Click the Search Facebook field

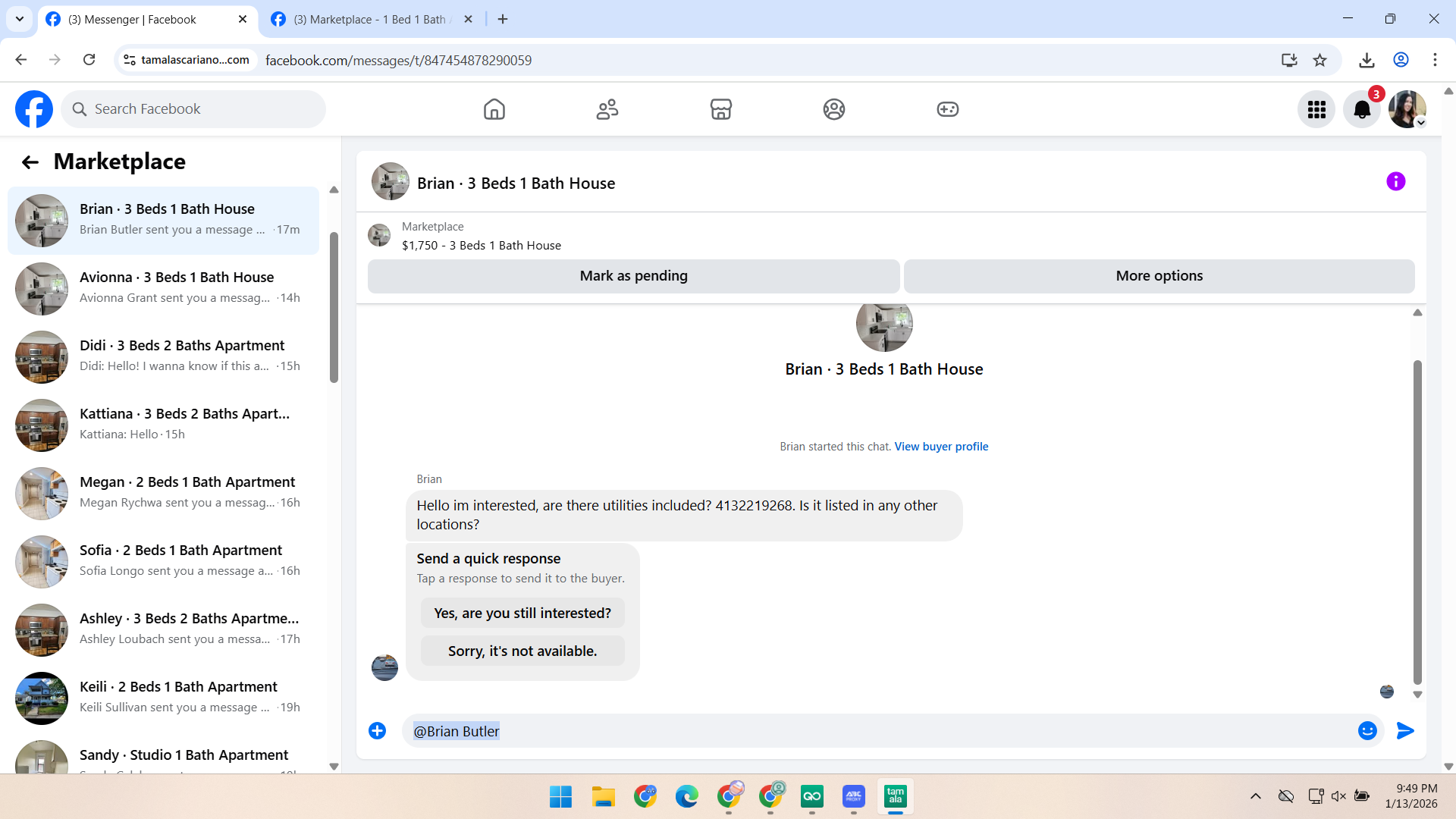point(194,109)
